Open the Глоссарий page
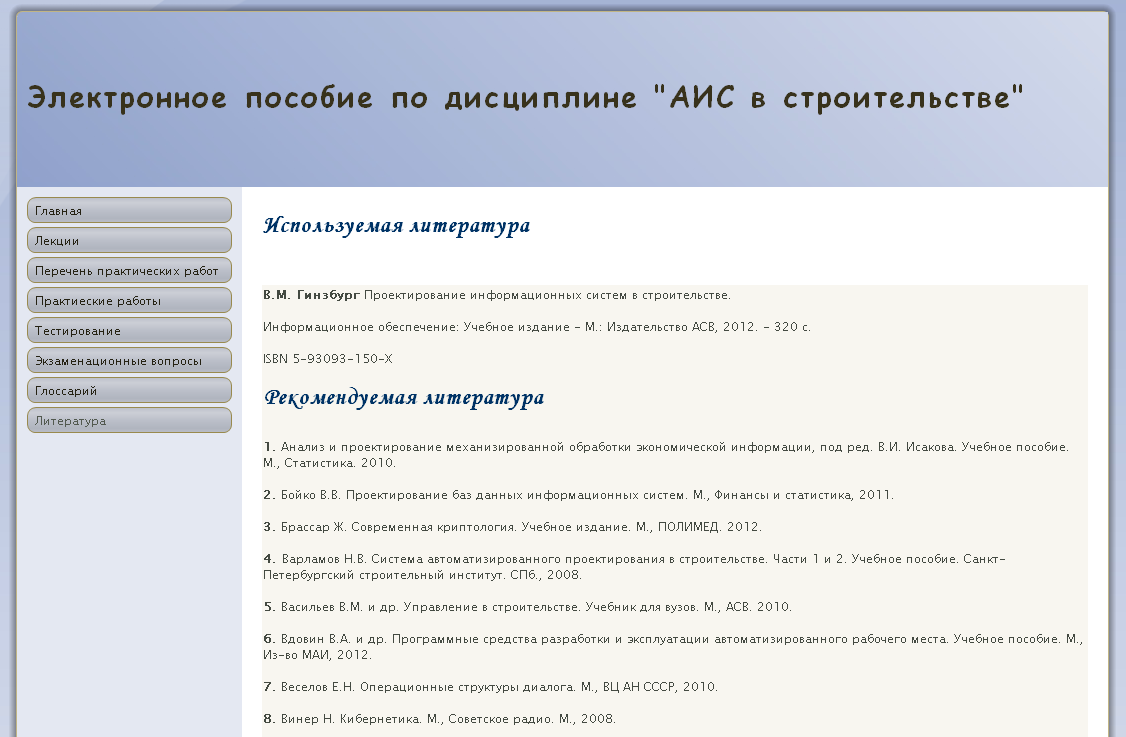1126x737 pixels. (129, 391)
